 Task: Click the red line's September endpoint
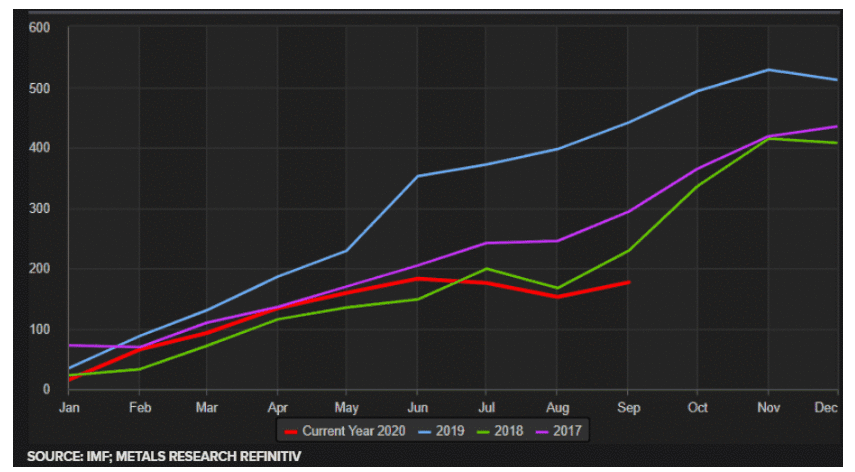pyautogui.click(x=627, y=282)
